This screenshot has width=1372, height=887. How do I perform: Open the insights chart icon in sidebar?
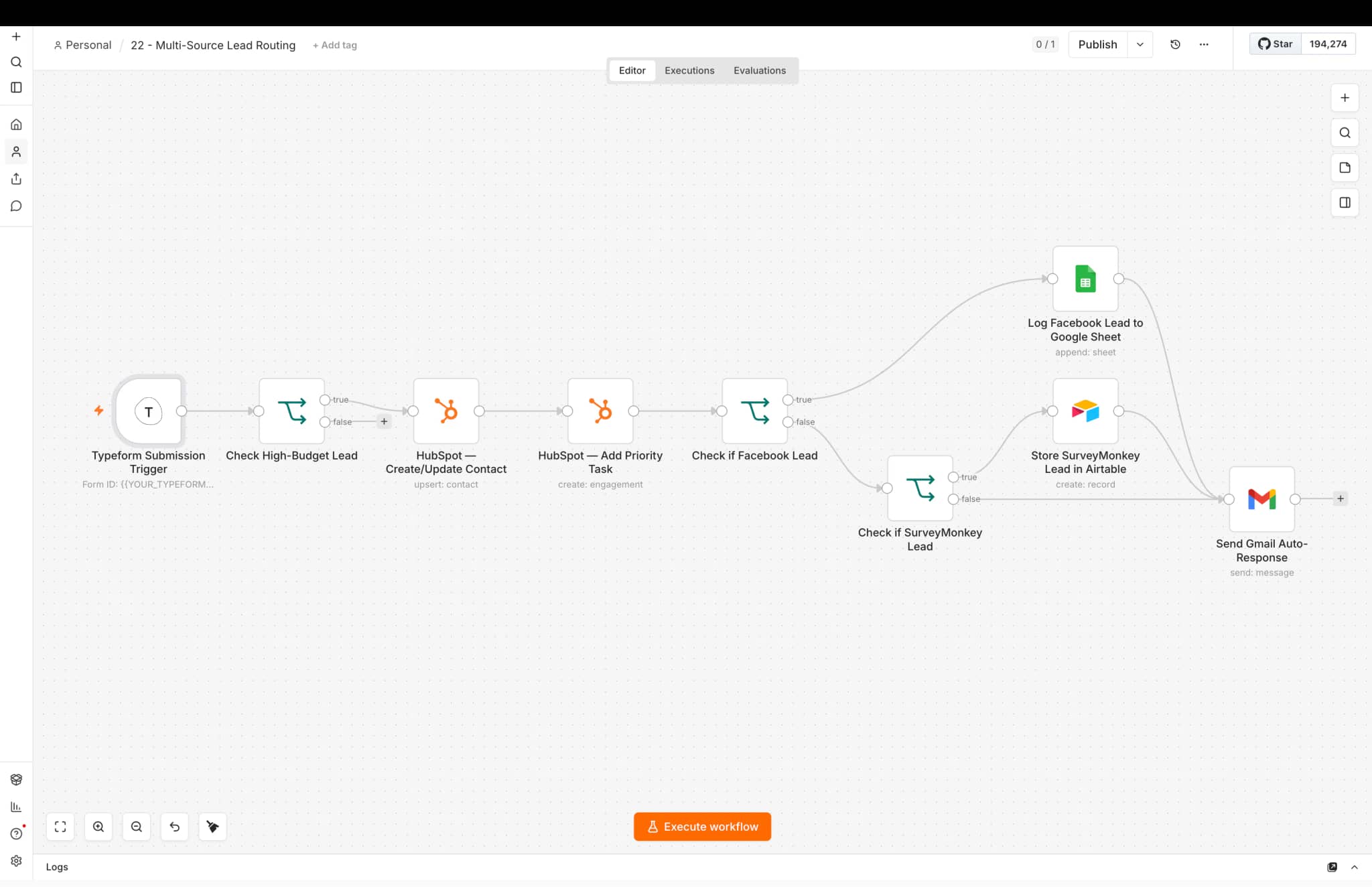click(x=16, y=807)
